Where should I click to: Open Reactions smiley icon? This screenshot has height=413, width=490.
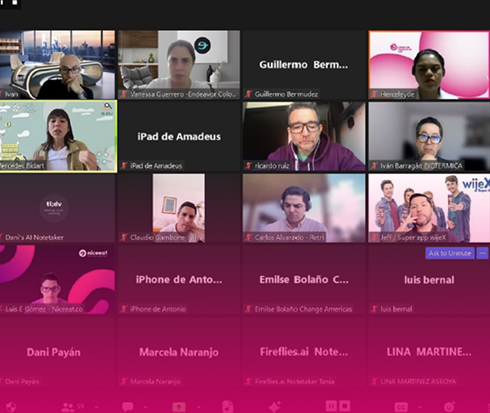(x=449, y=407)
